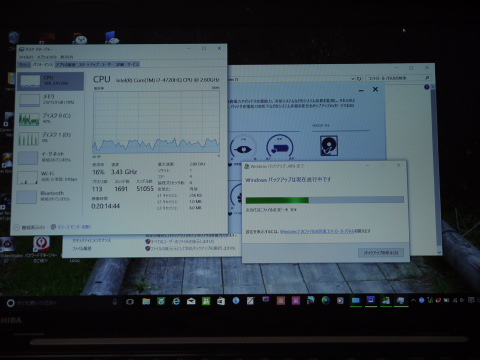Image resolution: width=480 pixels, height=360 pixels.
Task: Click the hard disk drive icon
Action: click(329, 146)
